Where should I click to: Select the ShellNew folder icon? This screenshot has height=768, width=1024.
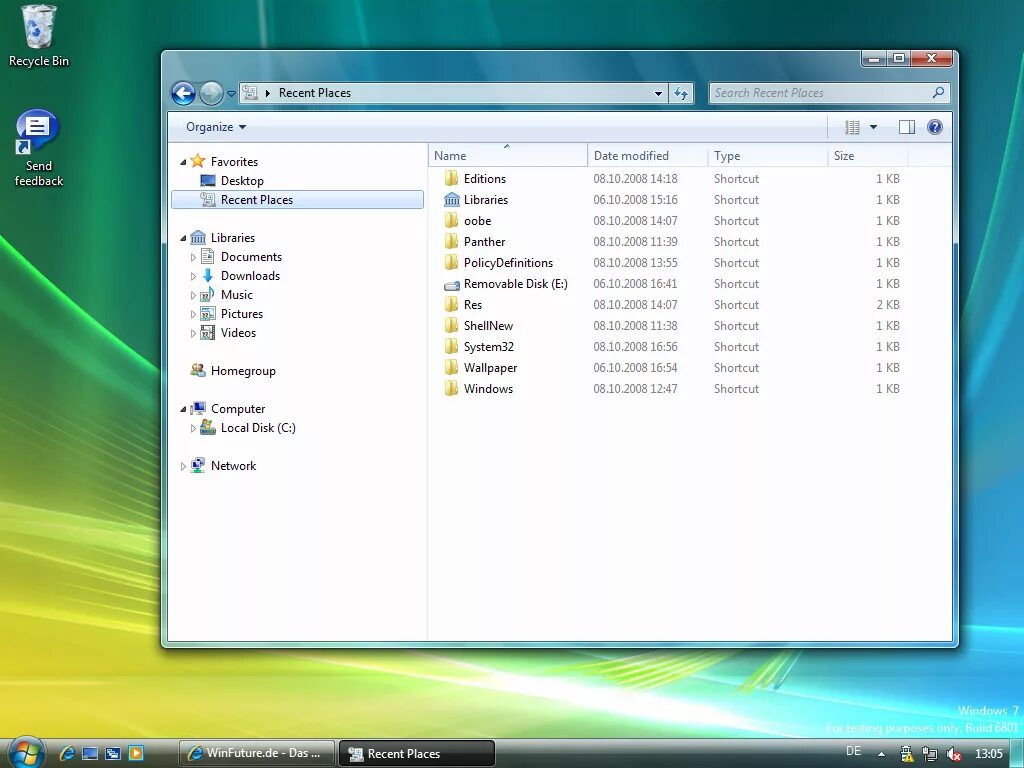click(451, 325)
